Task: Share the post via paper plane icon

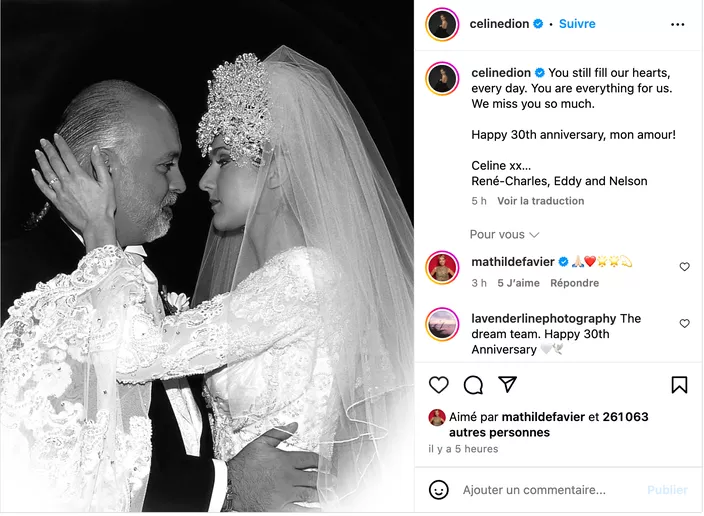Action: 507,384
